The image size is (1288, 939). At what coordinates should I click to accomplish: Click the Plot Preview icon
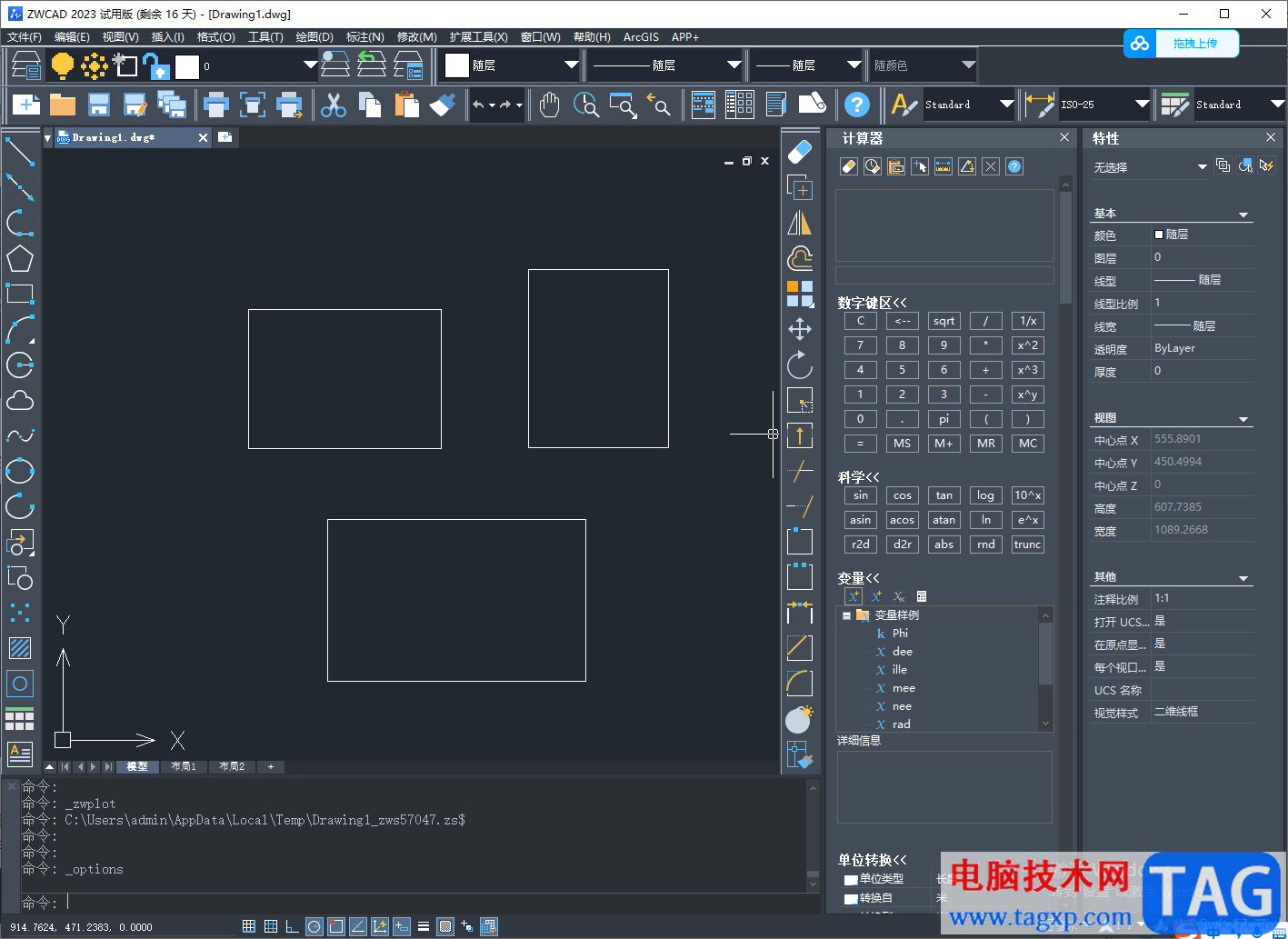click(x=252, y=105)
